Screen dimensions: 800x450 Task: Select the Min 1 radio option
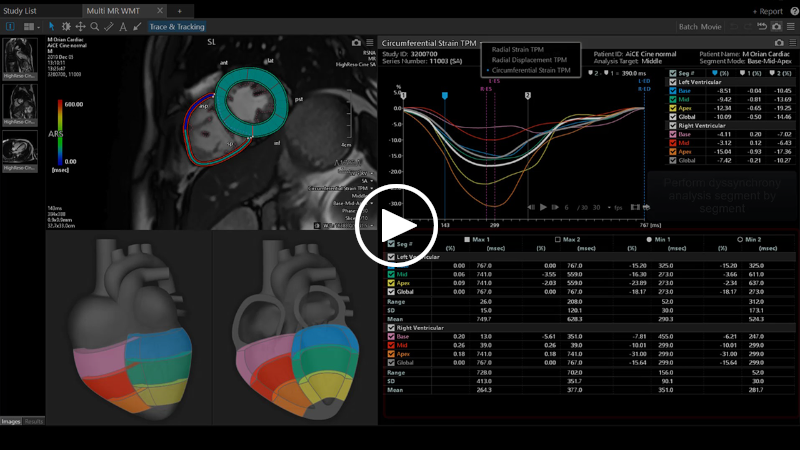tap(649, 239)
